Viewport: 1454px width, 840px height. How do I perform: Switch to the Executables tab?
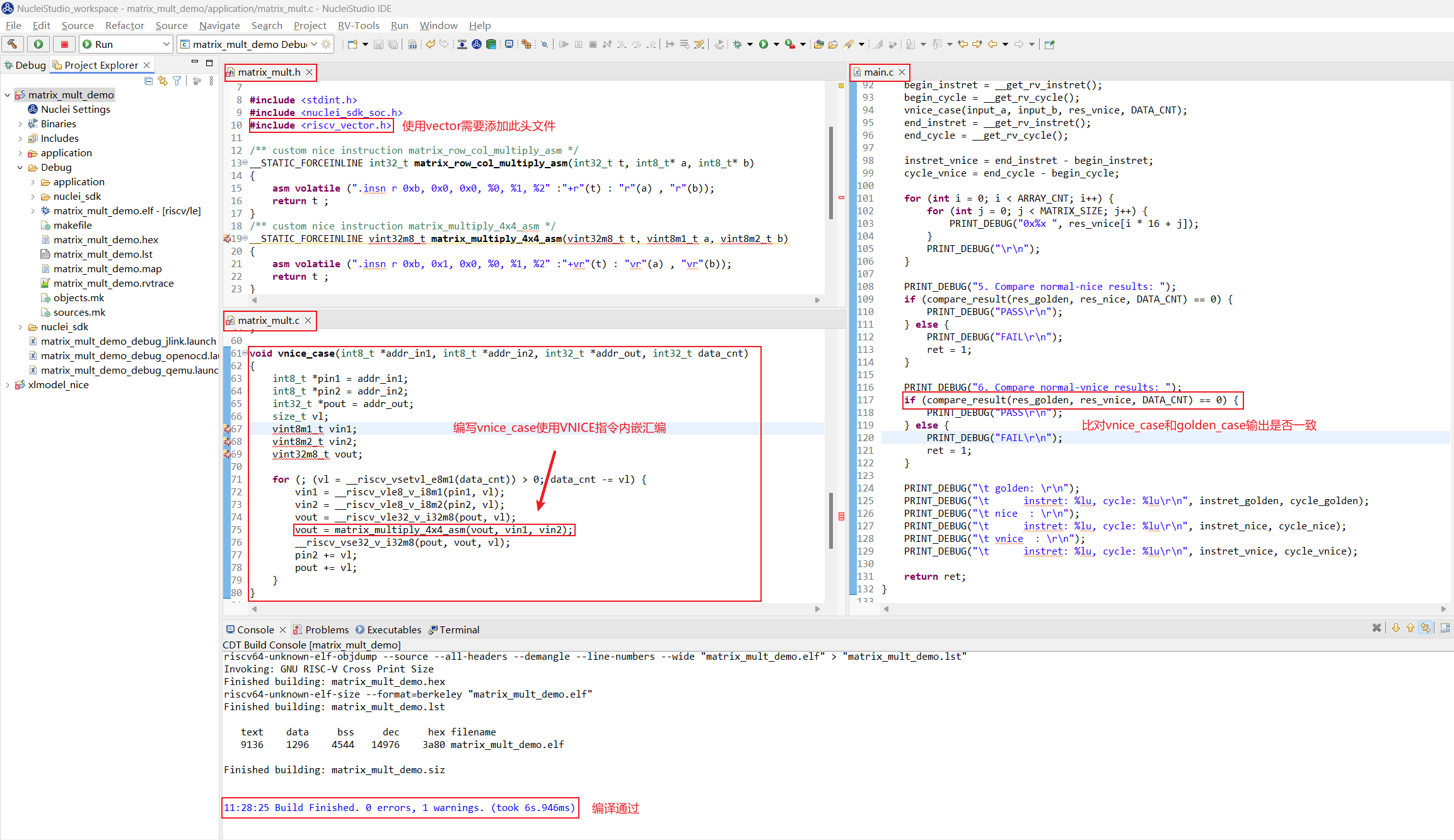coord(388,630)
